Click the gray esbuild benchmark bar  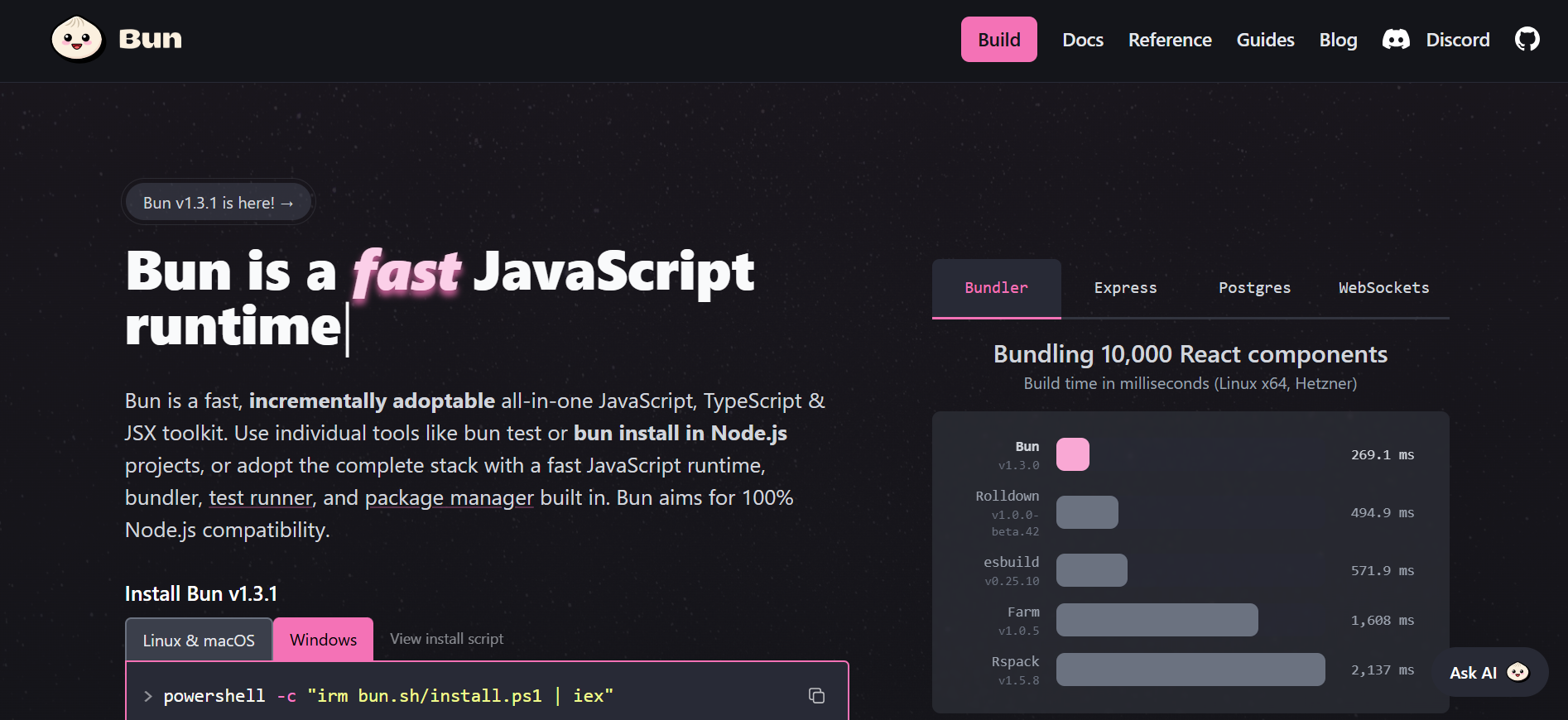[1091, 570]
